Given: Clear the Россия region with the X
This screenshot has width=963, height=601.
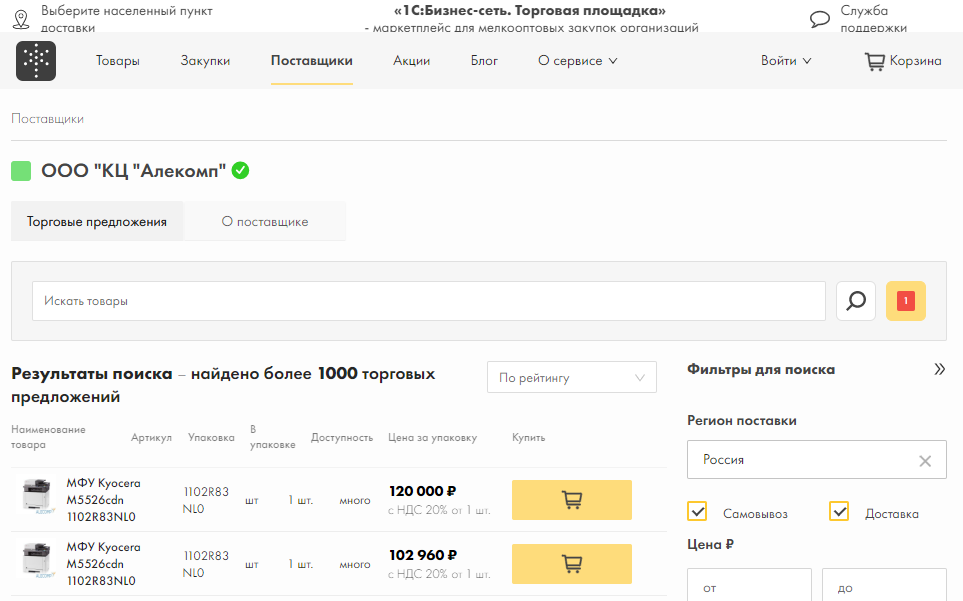Looking at the screenshot, I should 924,460.
